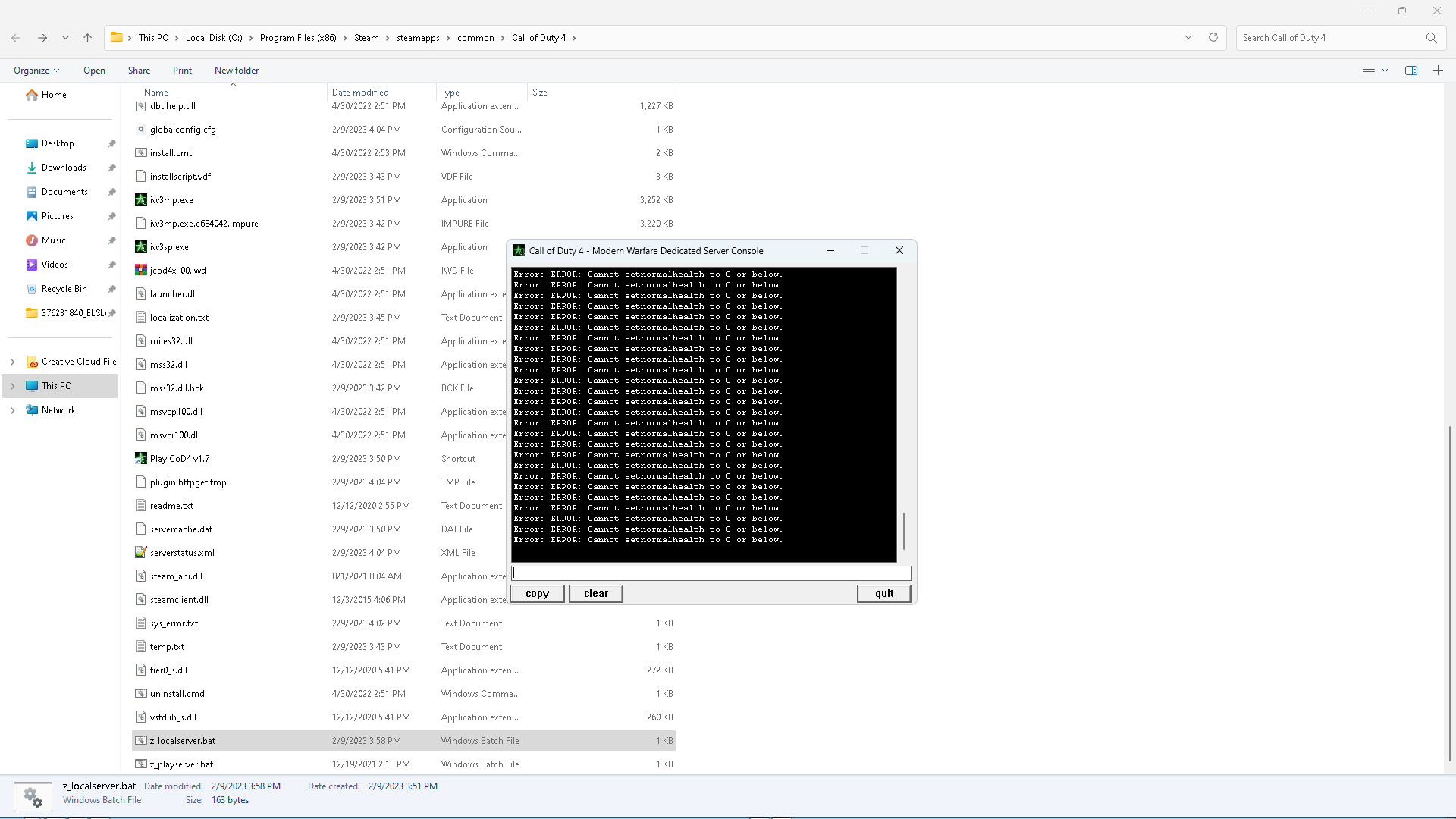Click New folder in the command bar
Image resolution: width=1456 pixels, height=819 pixels.
(237, 71)
